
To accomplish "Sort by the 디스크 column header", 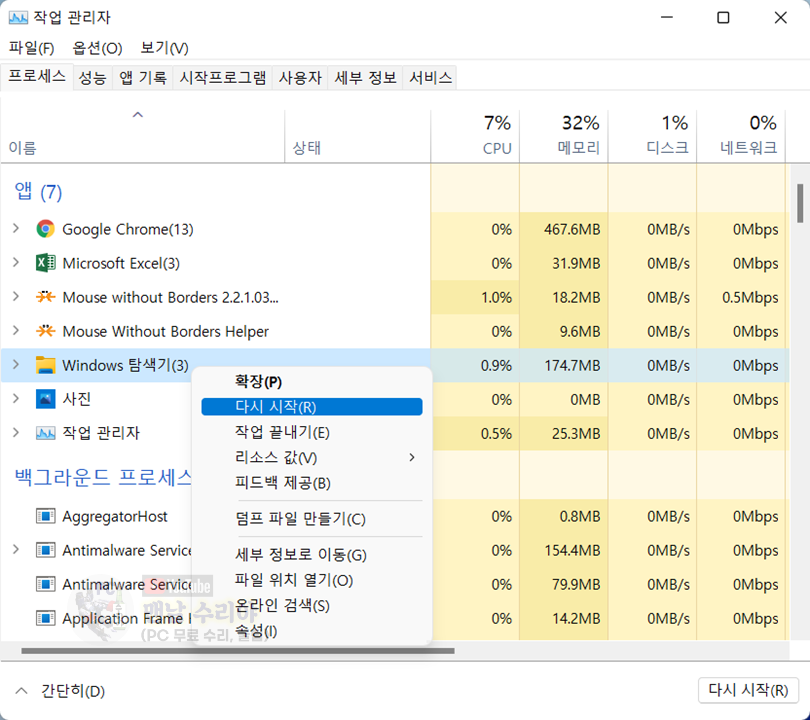I will 652,136.
